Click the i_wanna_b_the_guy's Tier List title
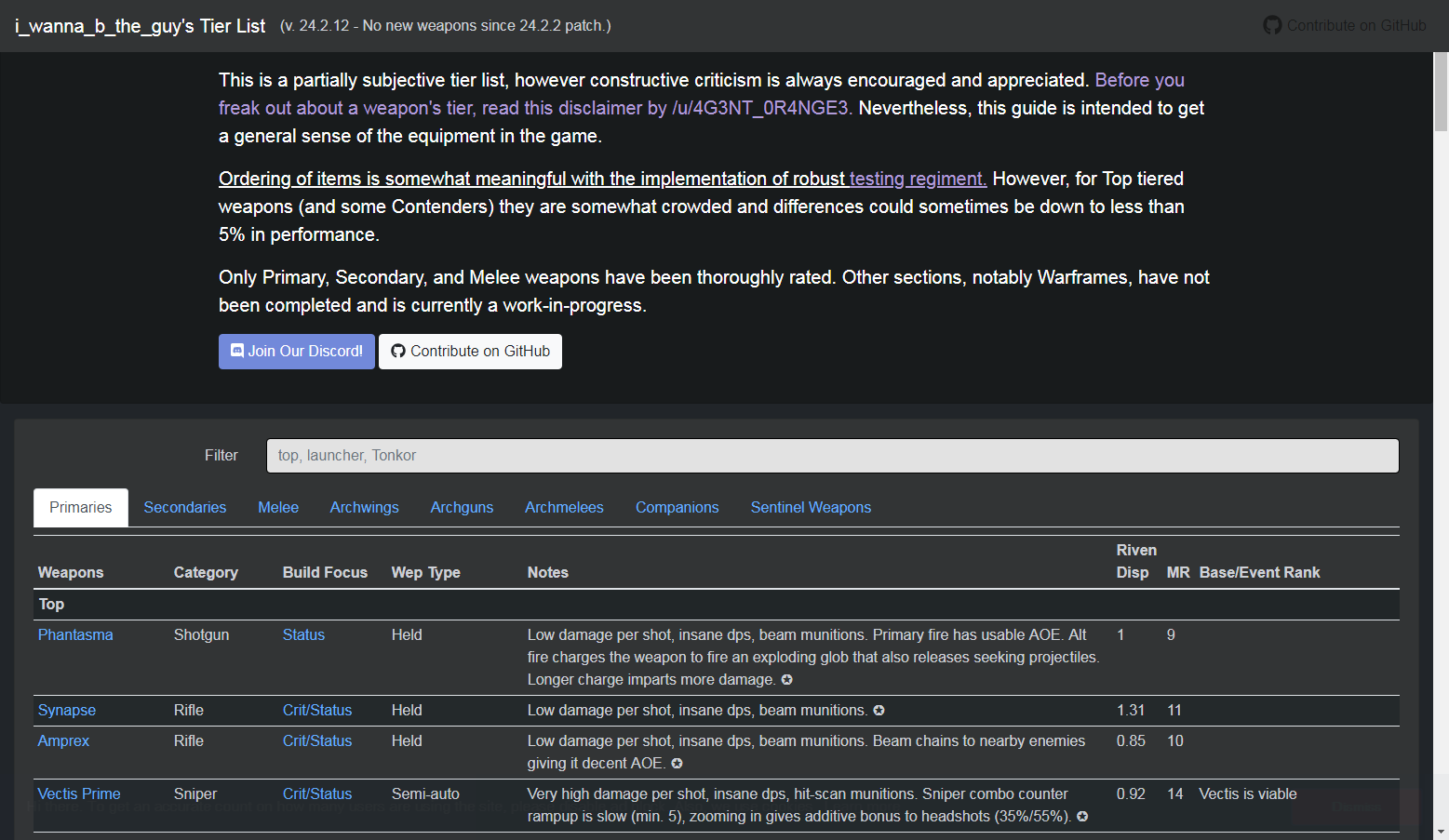The width and height of the screenshot is (1449, 840). click(141, 26)
